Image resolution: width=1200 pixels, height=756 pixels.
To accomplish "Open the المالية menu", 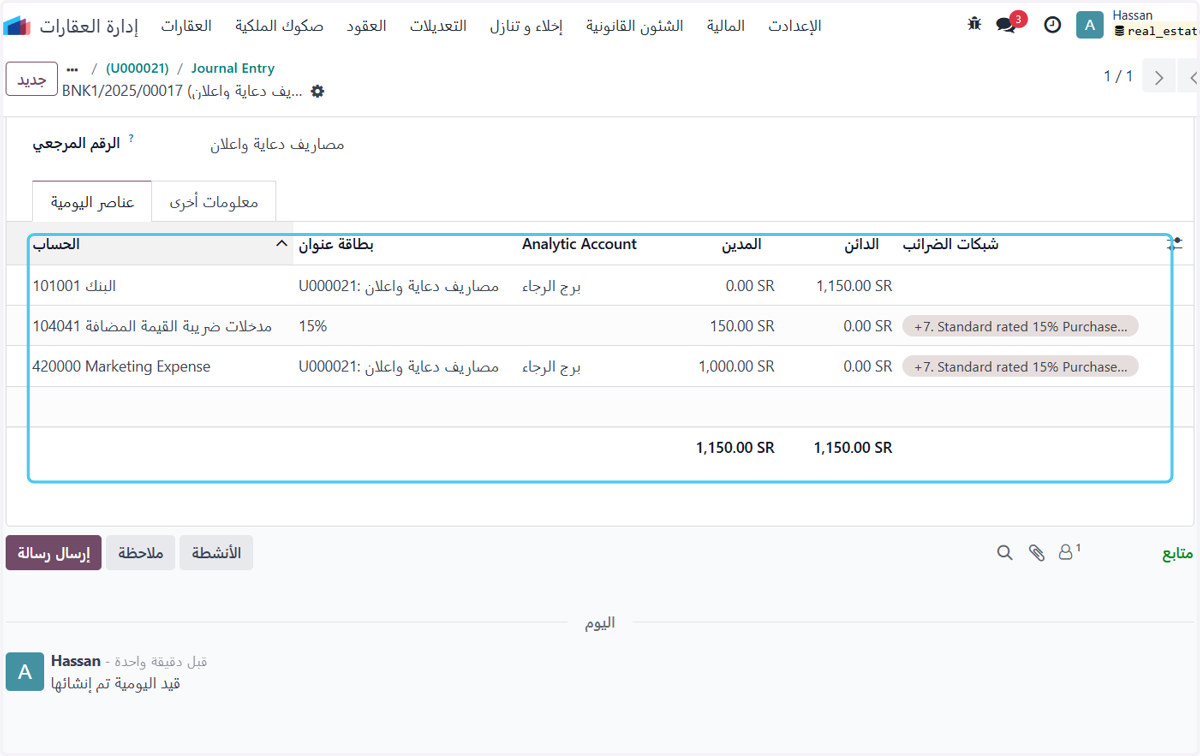I will pos(726,26).
